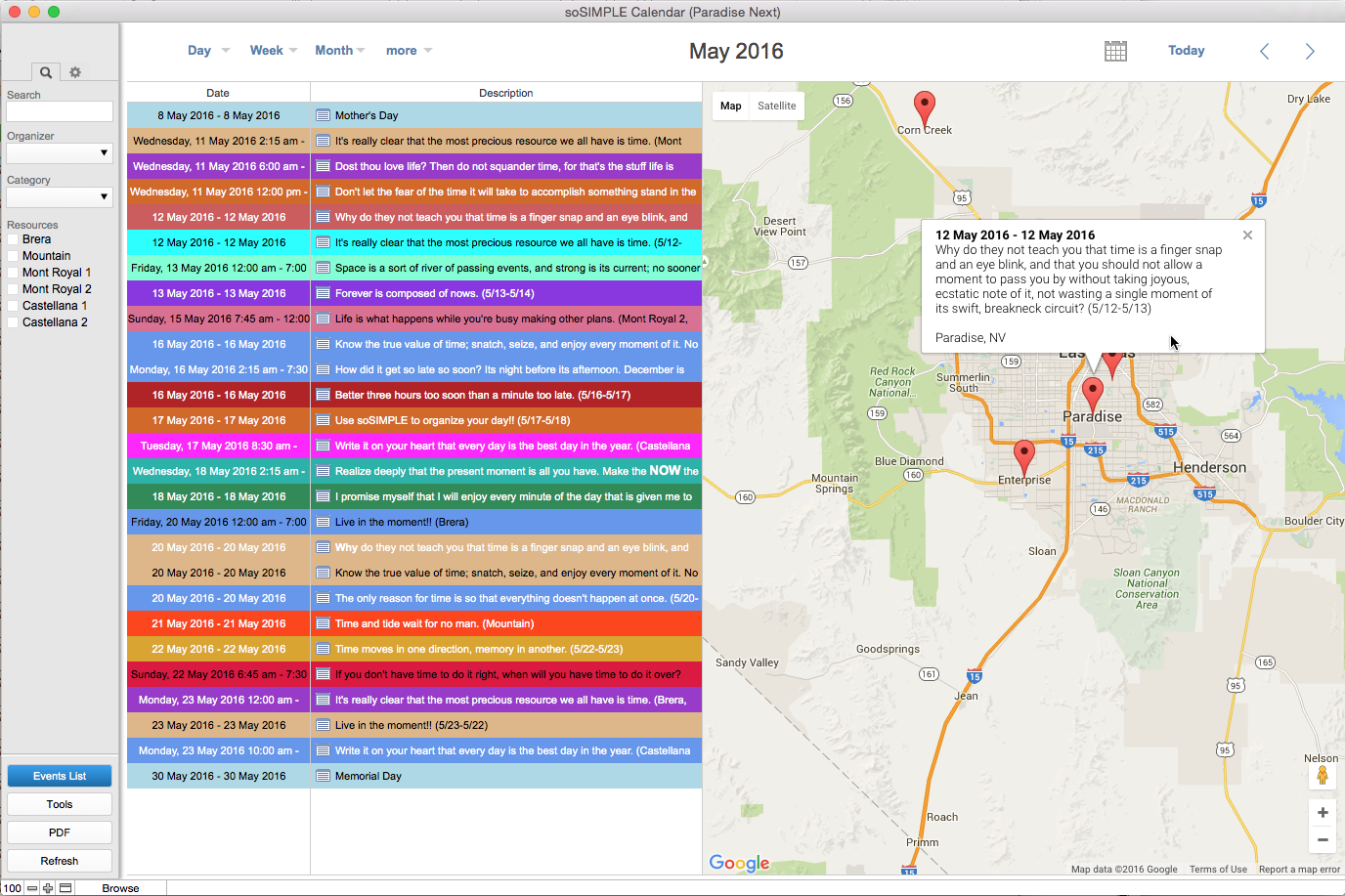The width and height of the screenshot is (1345, 896).
Task: Toggle the Brera resource checkbox
Action: coord(13,239)
